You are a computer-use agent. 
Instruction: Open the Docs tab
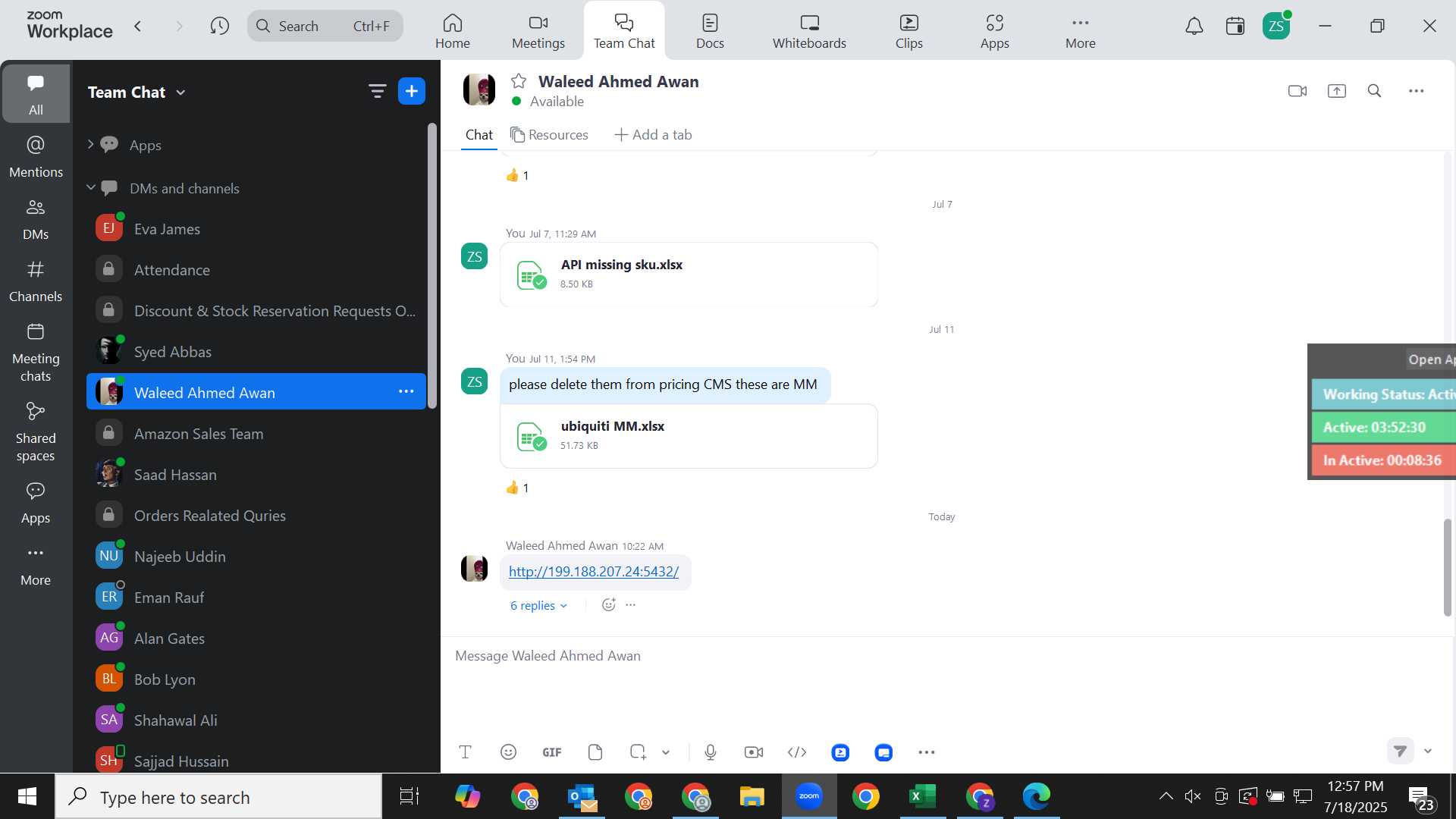coord(711,30)
